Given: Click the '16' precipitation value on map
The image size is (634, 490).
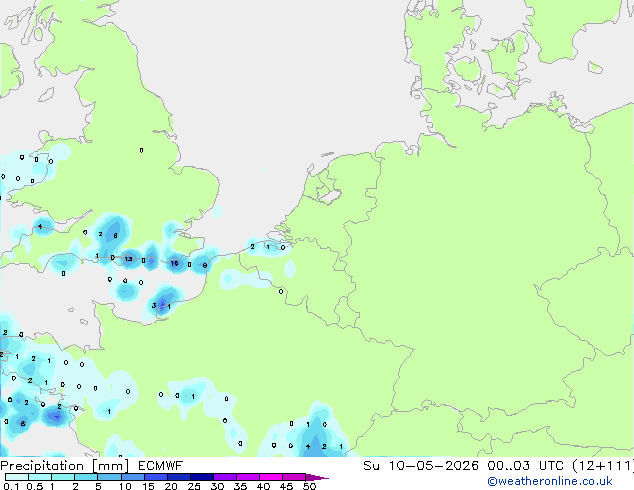Looking at the screenshot, I should click(x=174, y=263).
